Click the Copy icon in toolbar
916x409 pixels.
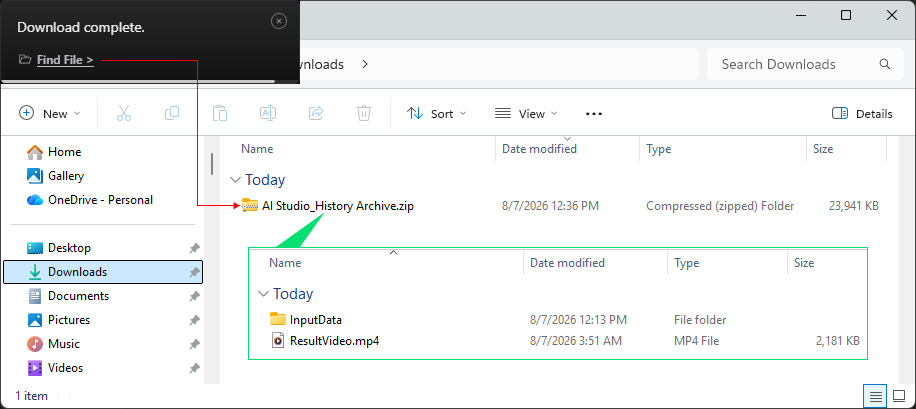coord(172,113)
